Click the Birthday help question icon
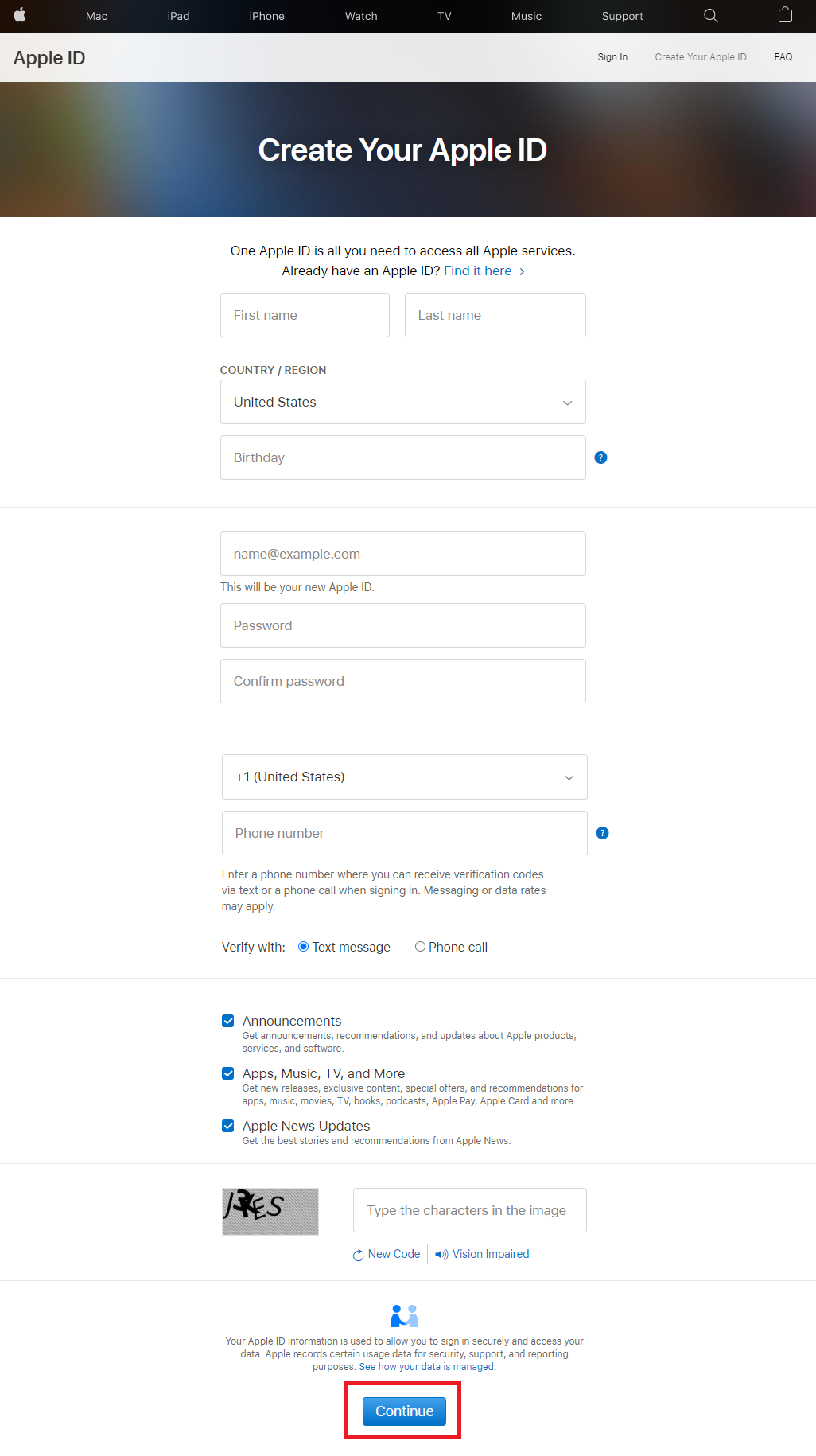 pyautogui.click(x=601, y=457)
